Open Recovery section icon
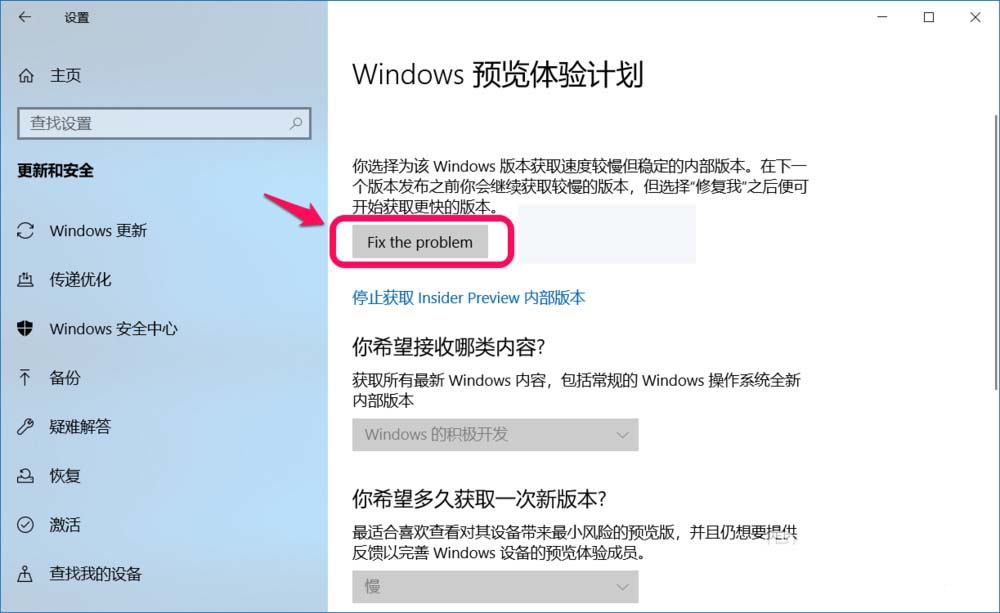The height and width of the screenshot is (613, 1000). click(x=26, y=476)
